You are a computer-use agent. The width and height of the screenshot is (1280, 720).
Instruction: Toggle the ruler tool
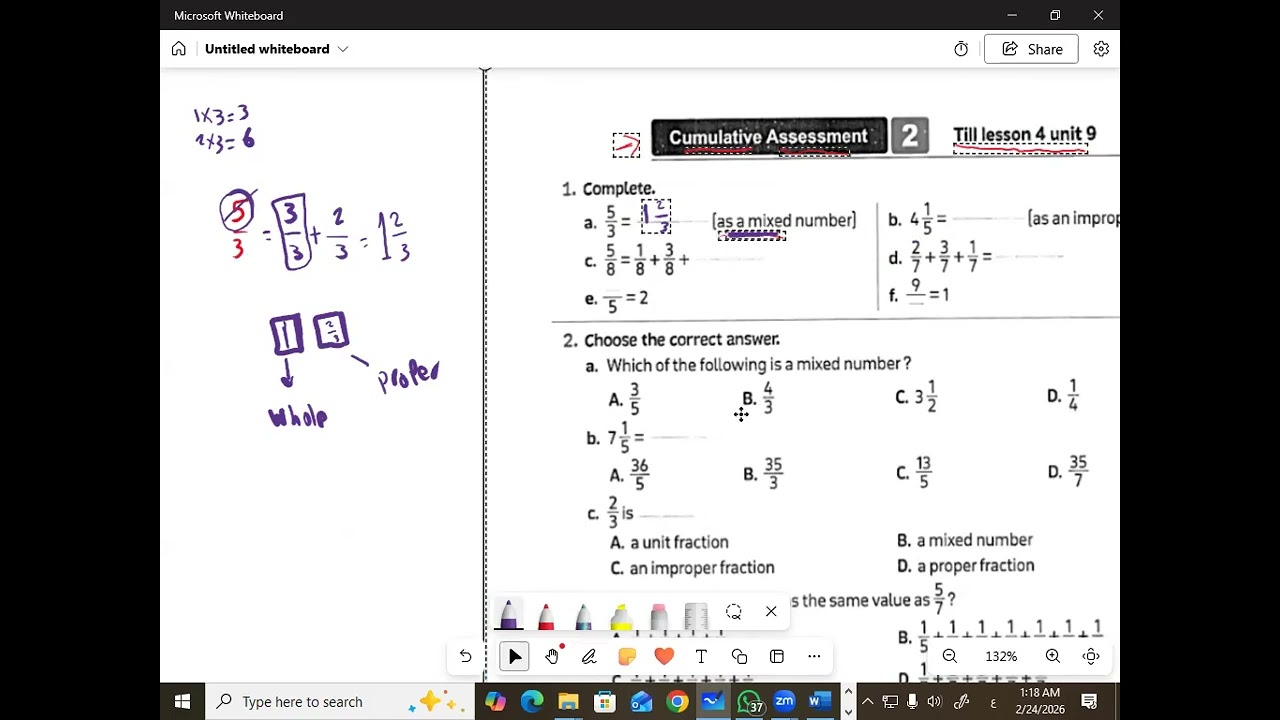pyautogui.click(x=696, y=615)
